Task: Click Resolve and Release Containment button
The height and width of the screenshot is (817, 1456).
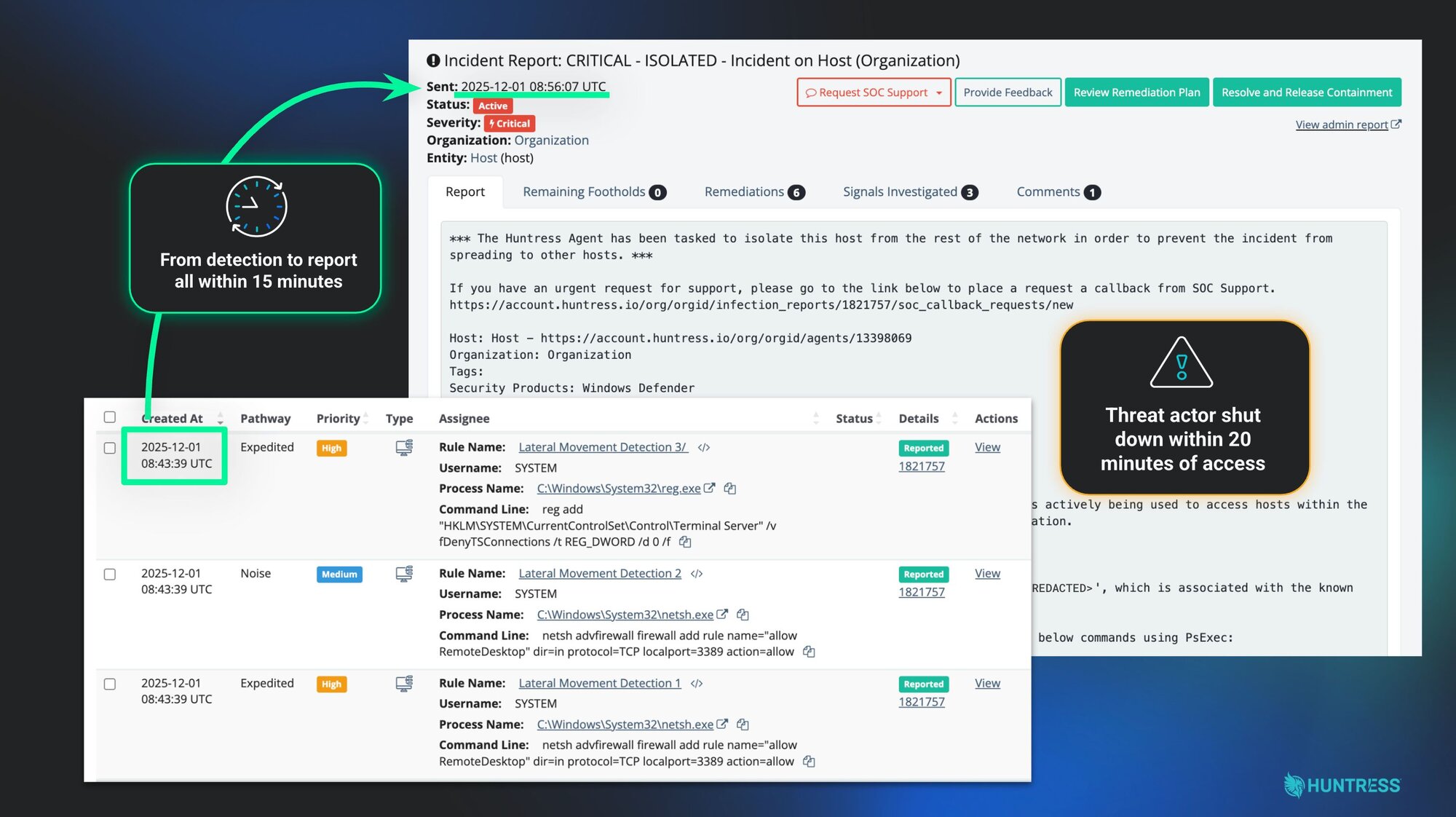Action: 1306,92
